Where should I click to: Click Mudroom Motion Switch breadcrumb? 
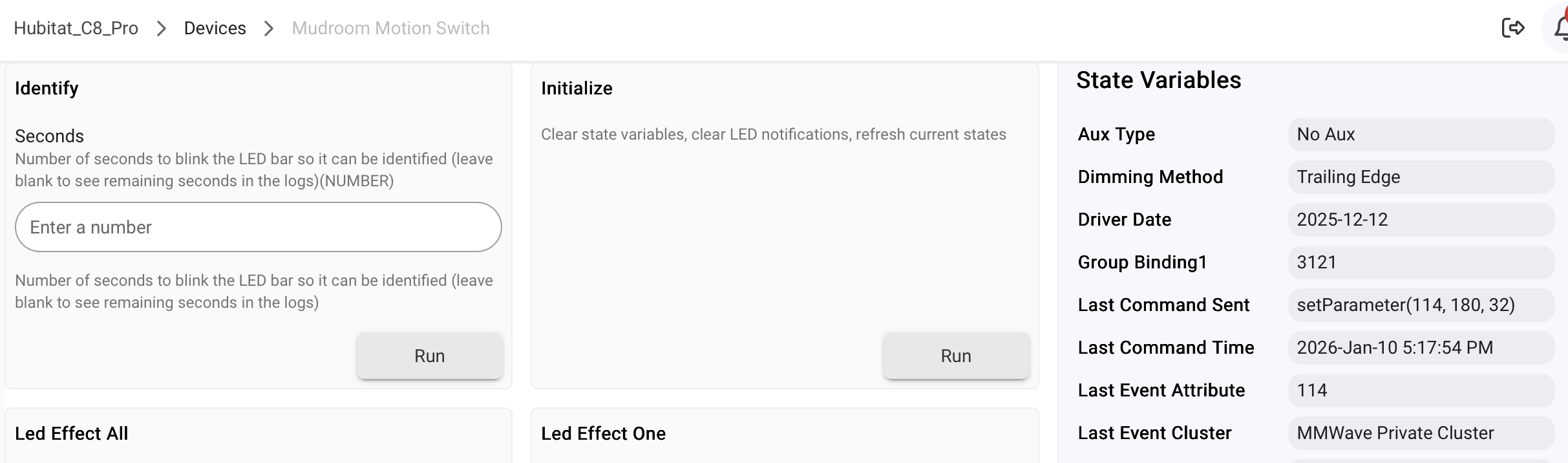390,28
